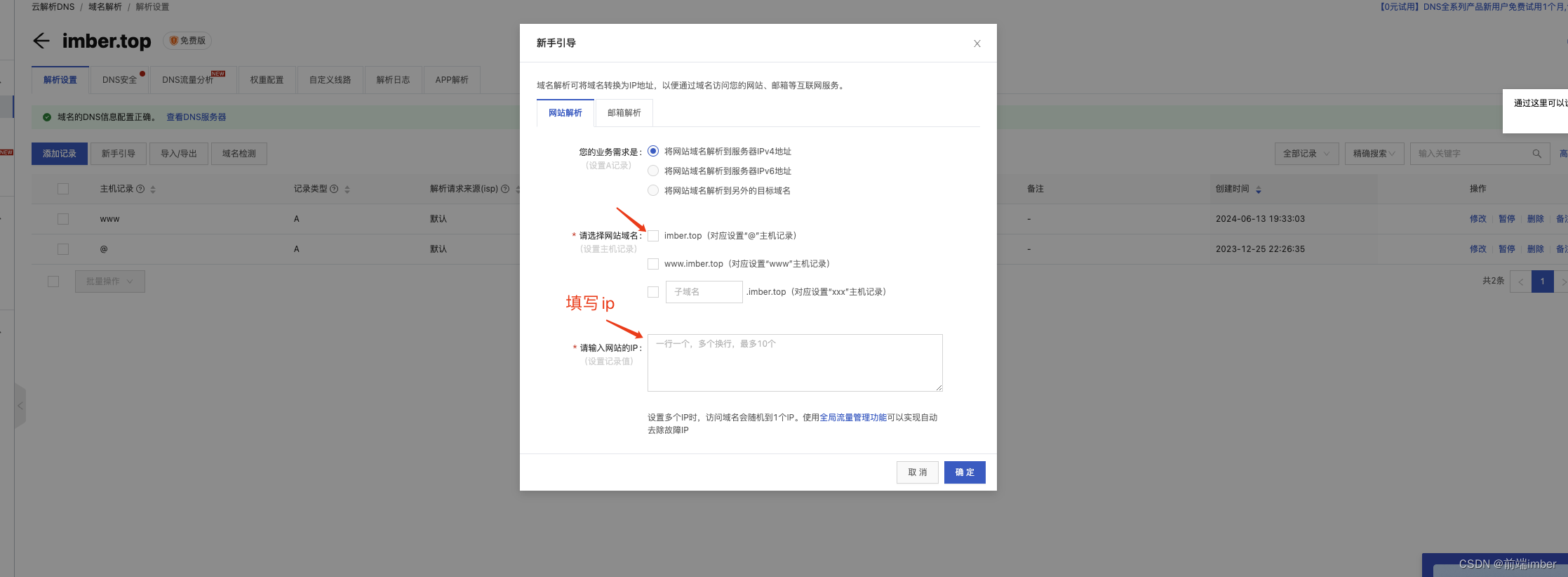Click the 域名检测 button
Screen dimensions: 1568x577
pyautogui.click(x=239, y=154)
